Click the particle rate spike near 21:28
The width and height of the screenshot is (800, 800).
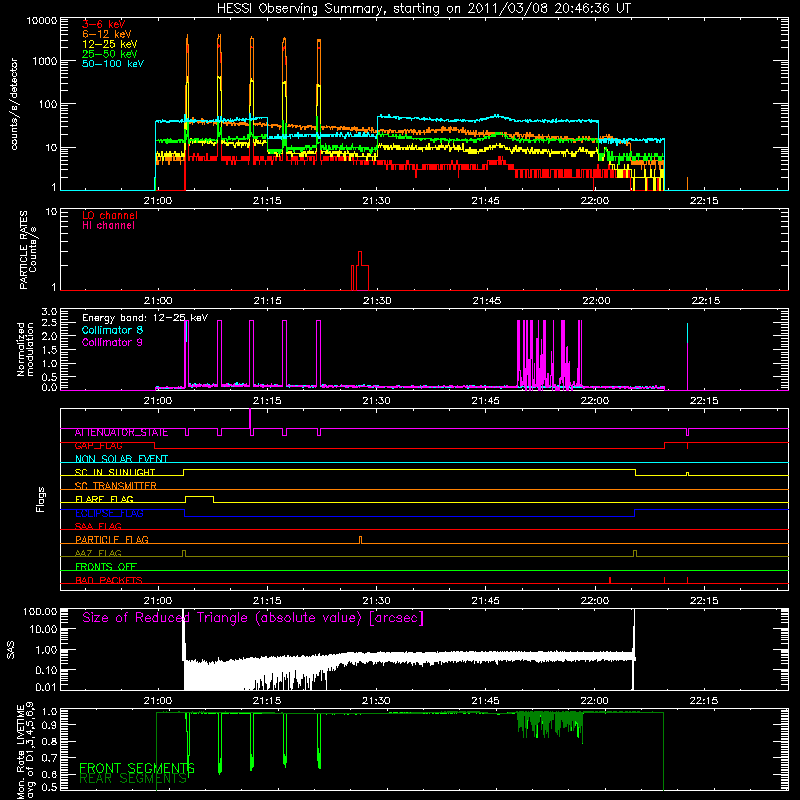360,270
